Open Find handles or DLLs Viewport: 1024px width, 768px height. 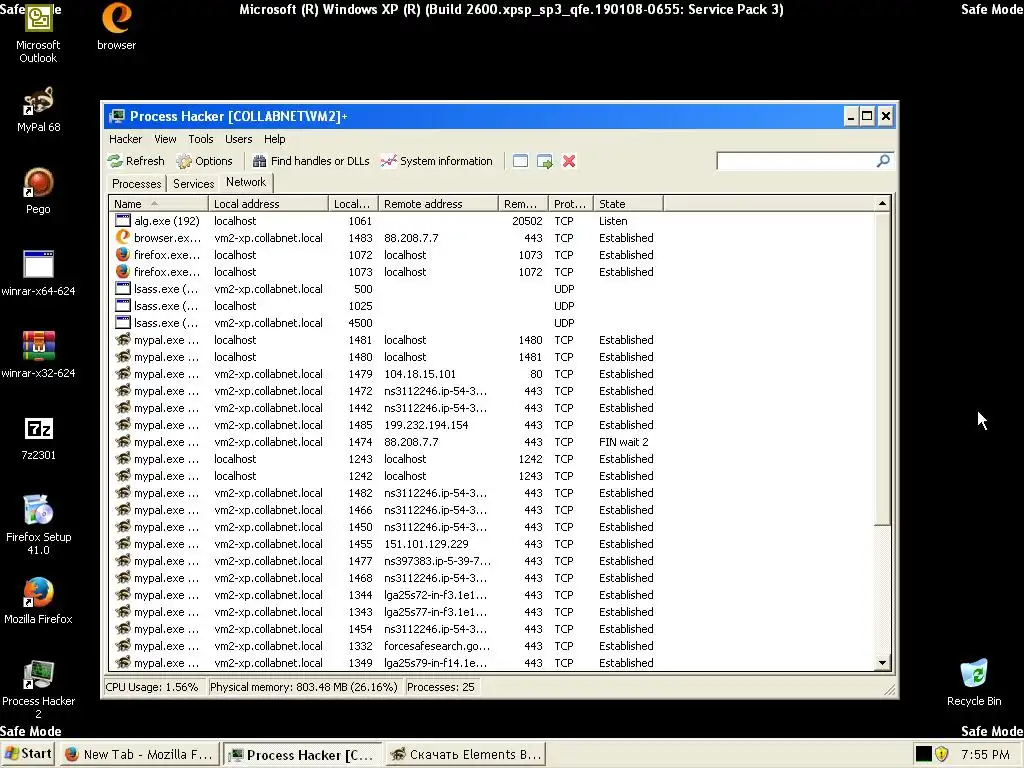tap(311, 161)
